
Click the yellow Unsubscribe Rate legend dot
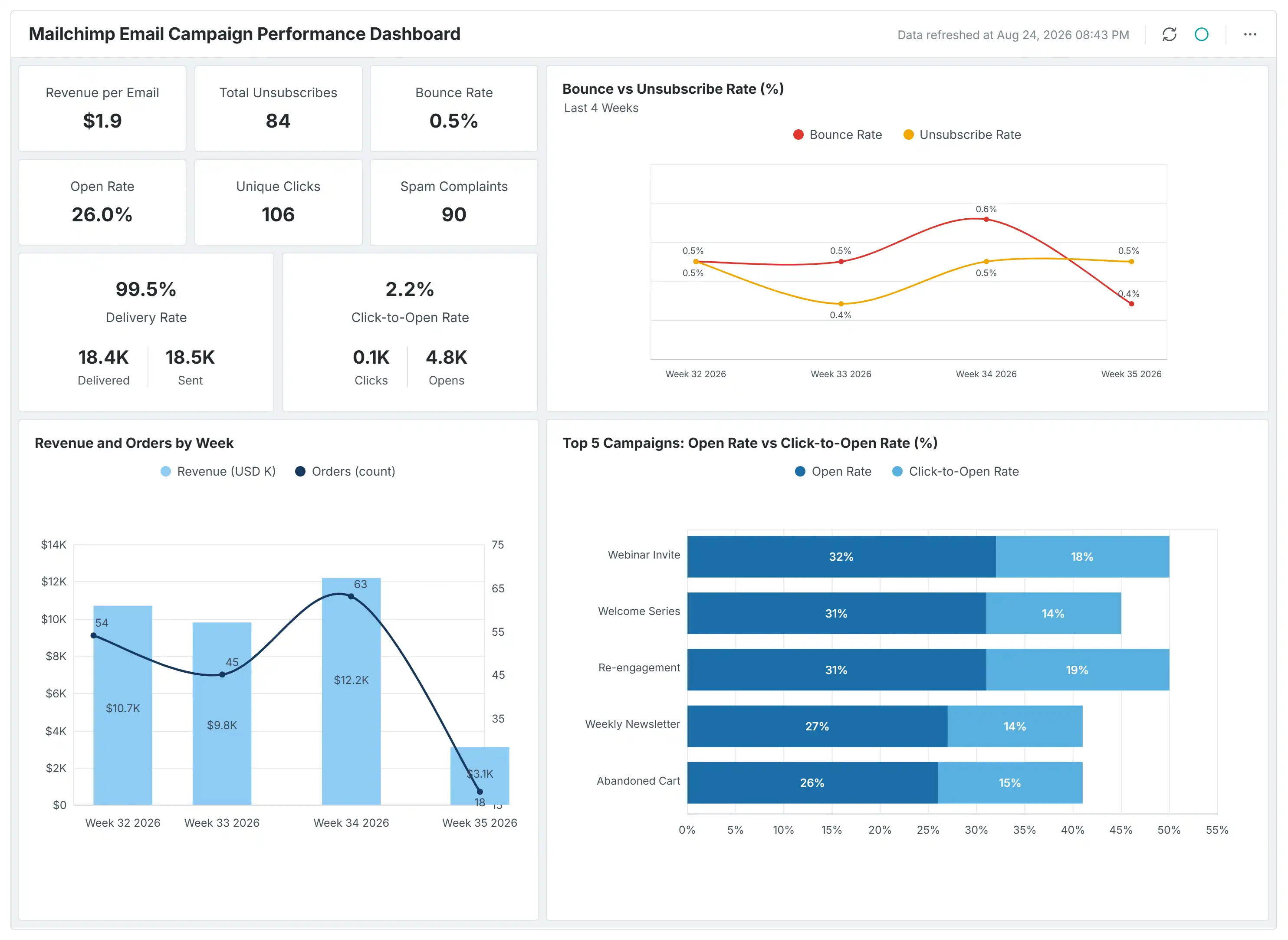coord(909,135)
